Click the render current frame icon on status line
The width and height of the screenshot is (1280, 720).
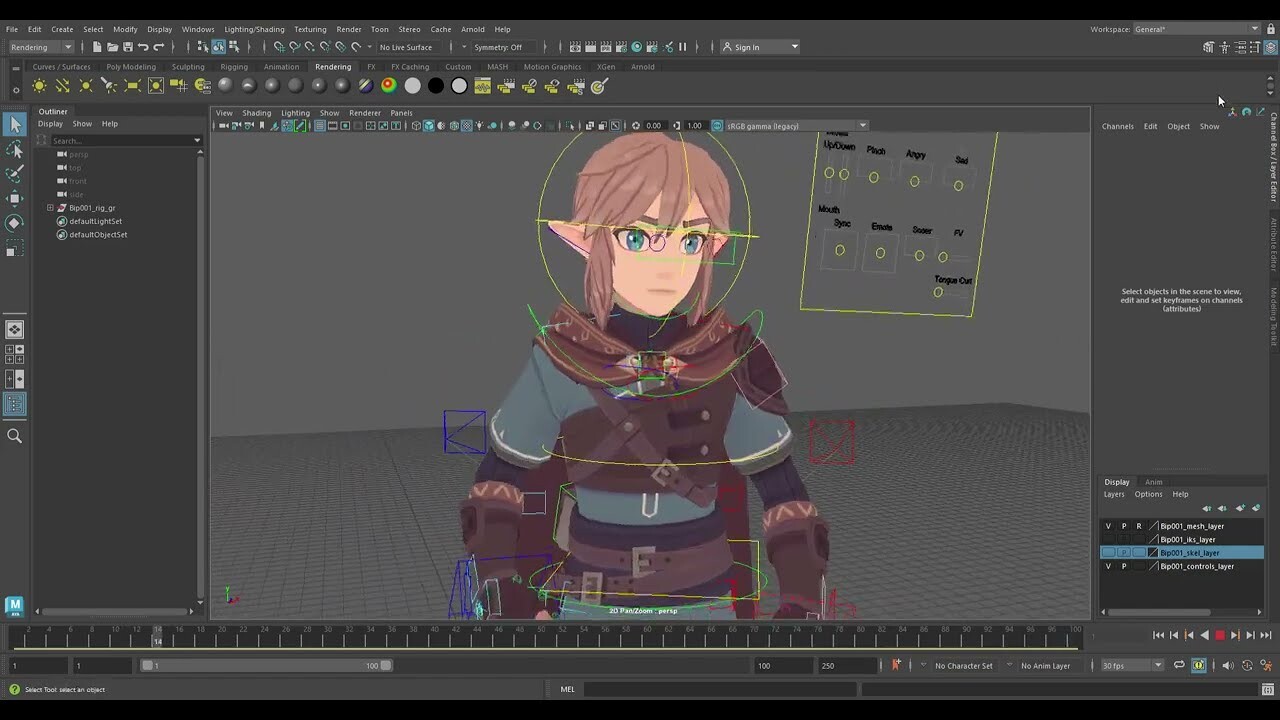click(590, 46)
